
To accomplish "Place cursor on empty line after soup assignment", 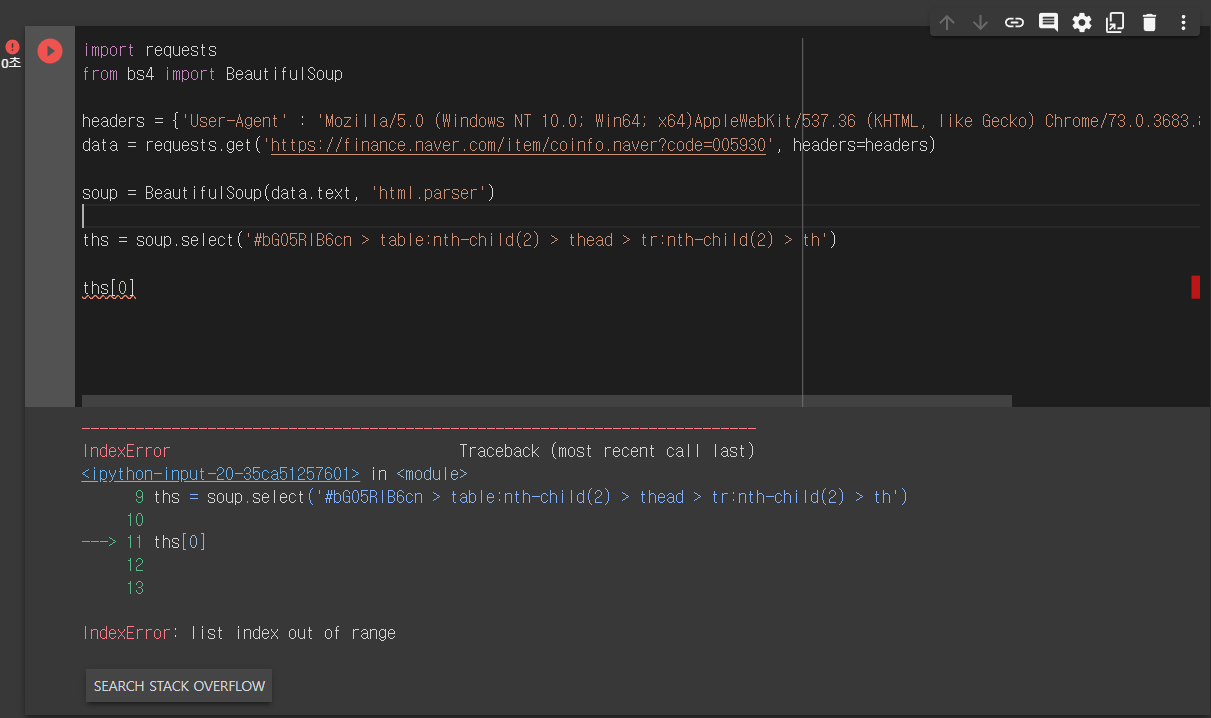I will click(640, 216).
